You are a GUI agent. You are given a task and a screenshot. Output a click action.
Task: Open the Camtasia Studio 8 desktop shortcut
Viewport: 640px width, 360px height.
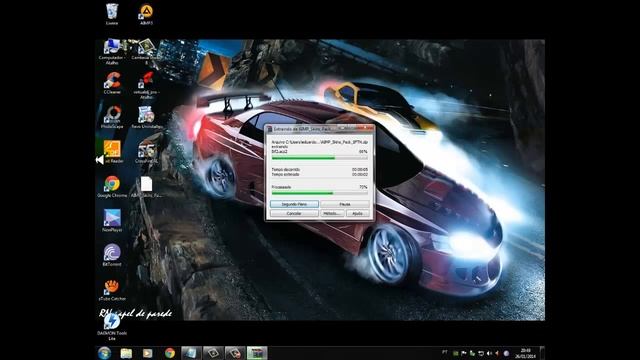click(x=146, y=51)
